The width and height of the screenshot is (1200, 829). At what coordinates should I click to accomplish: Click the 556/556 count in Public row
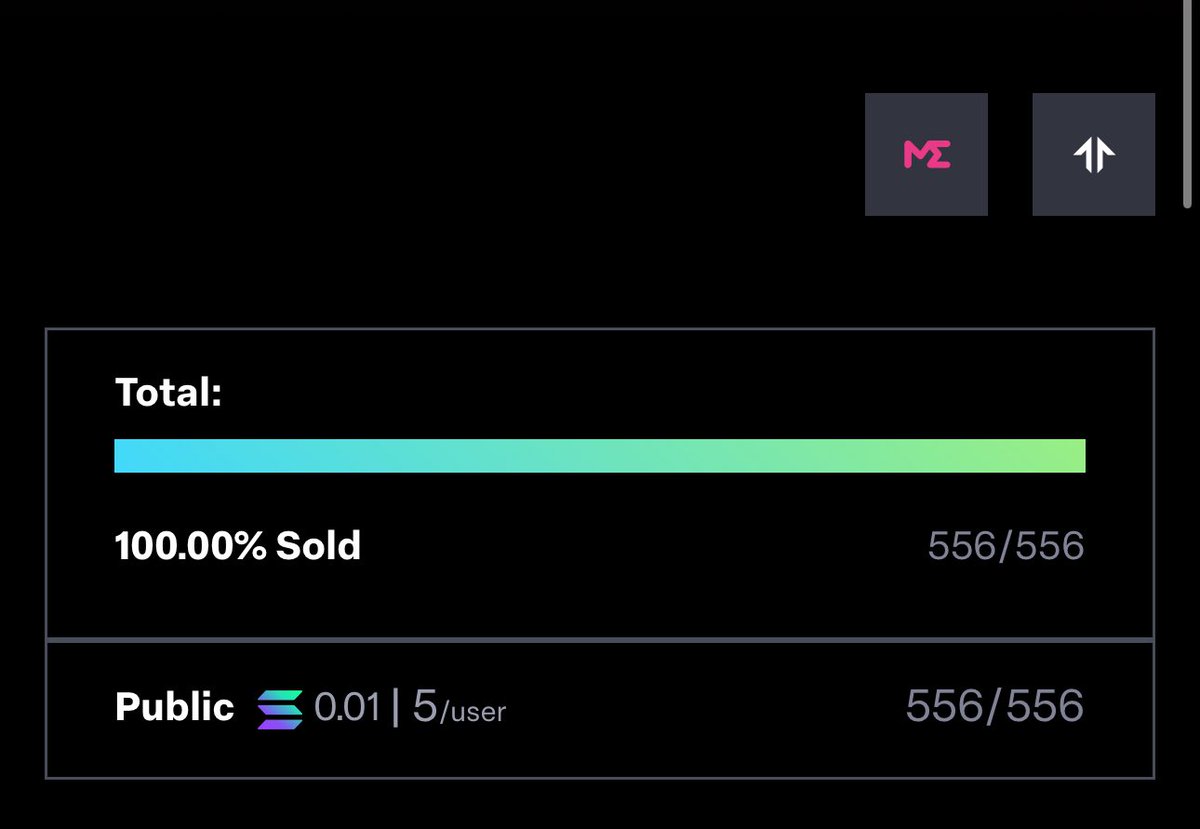995,707
